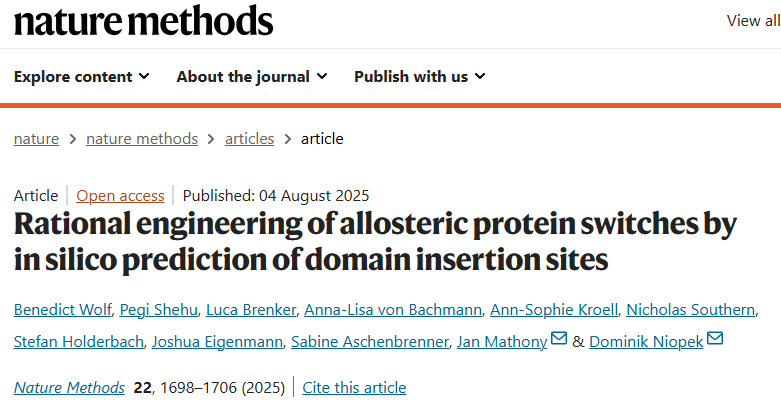781x406 pixels.
Task: Expand the Explore content dropdown
Action: (x=82, y=76)
